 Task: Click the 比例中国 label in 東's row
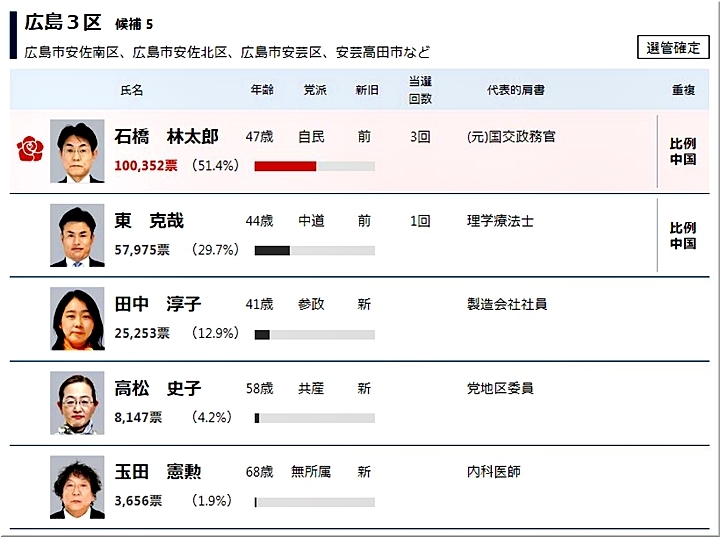(683, 235)
